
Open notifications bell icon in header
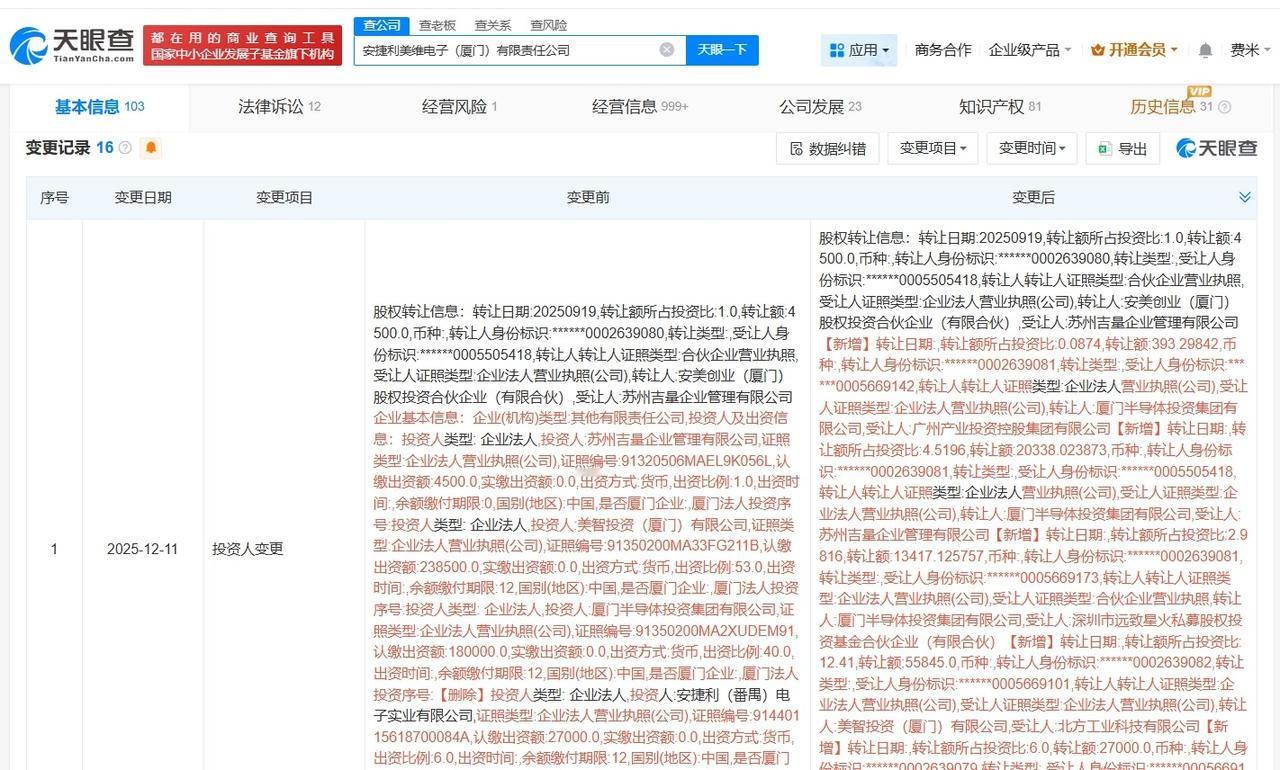coord(1205,50)
